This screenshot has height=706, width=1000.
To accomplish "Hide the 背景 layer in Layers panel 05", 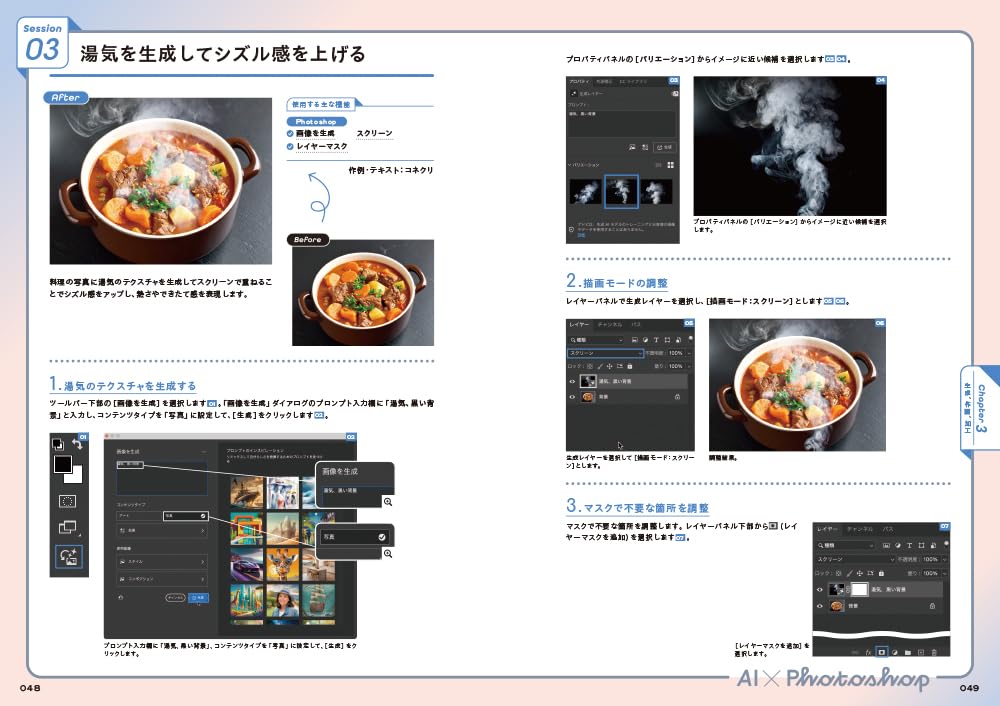I will 572,397.
